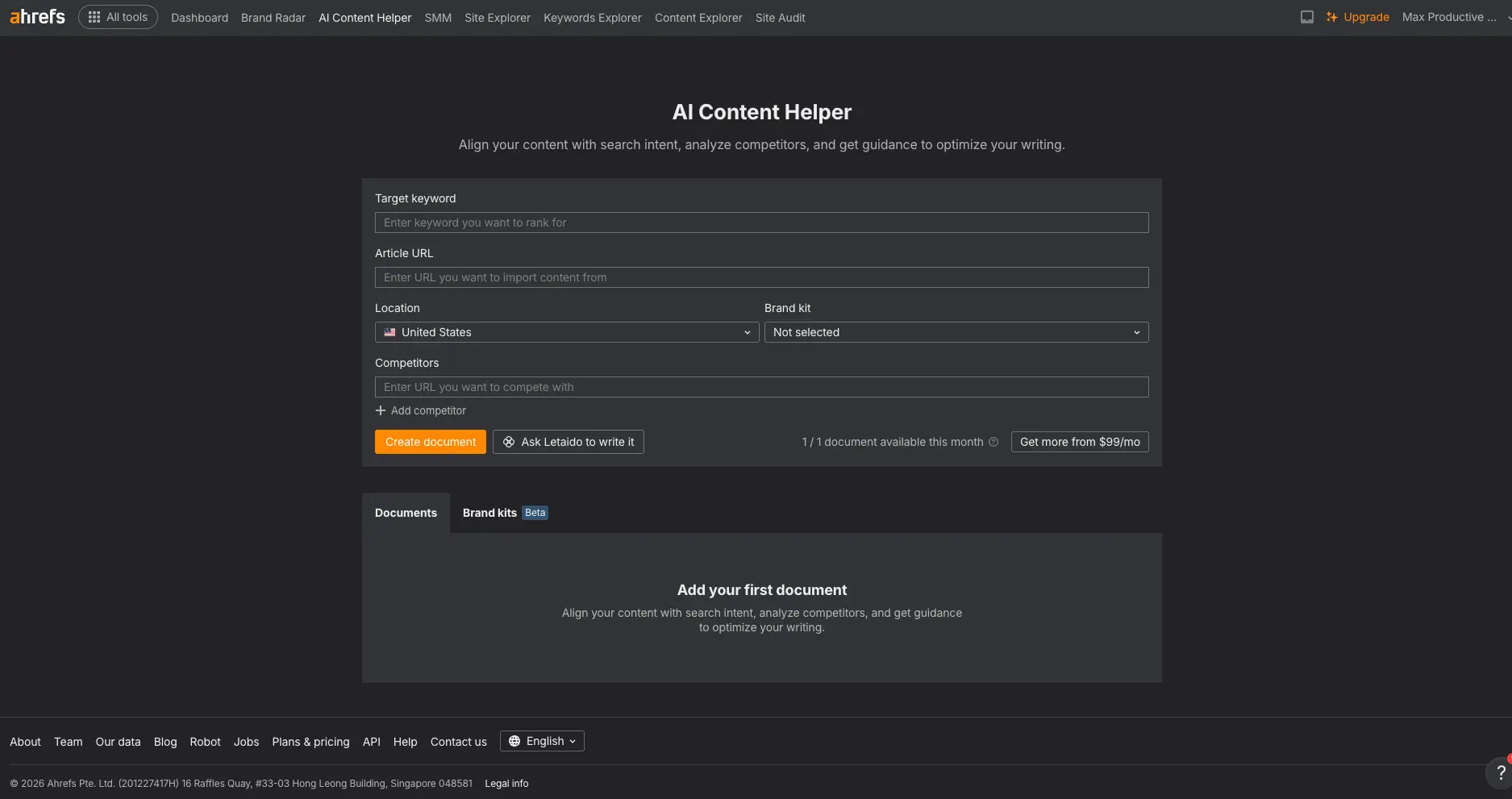Switch to the Documents tab
Image resolution: width=1512 pixels, height=799 pixels.
click(406, 513)
